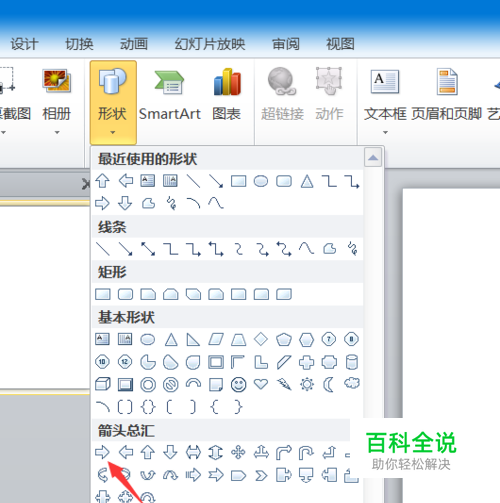
Task: Open the 设计 ribbon tab
Action: click(x=24, y=44)
